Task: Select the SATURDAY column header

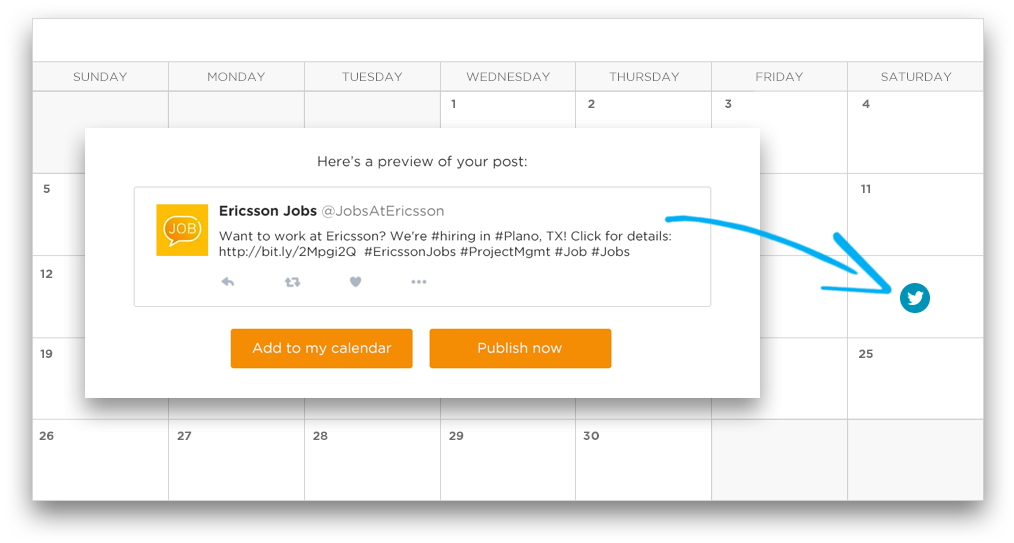Action: click(x=916, y=76)
